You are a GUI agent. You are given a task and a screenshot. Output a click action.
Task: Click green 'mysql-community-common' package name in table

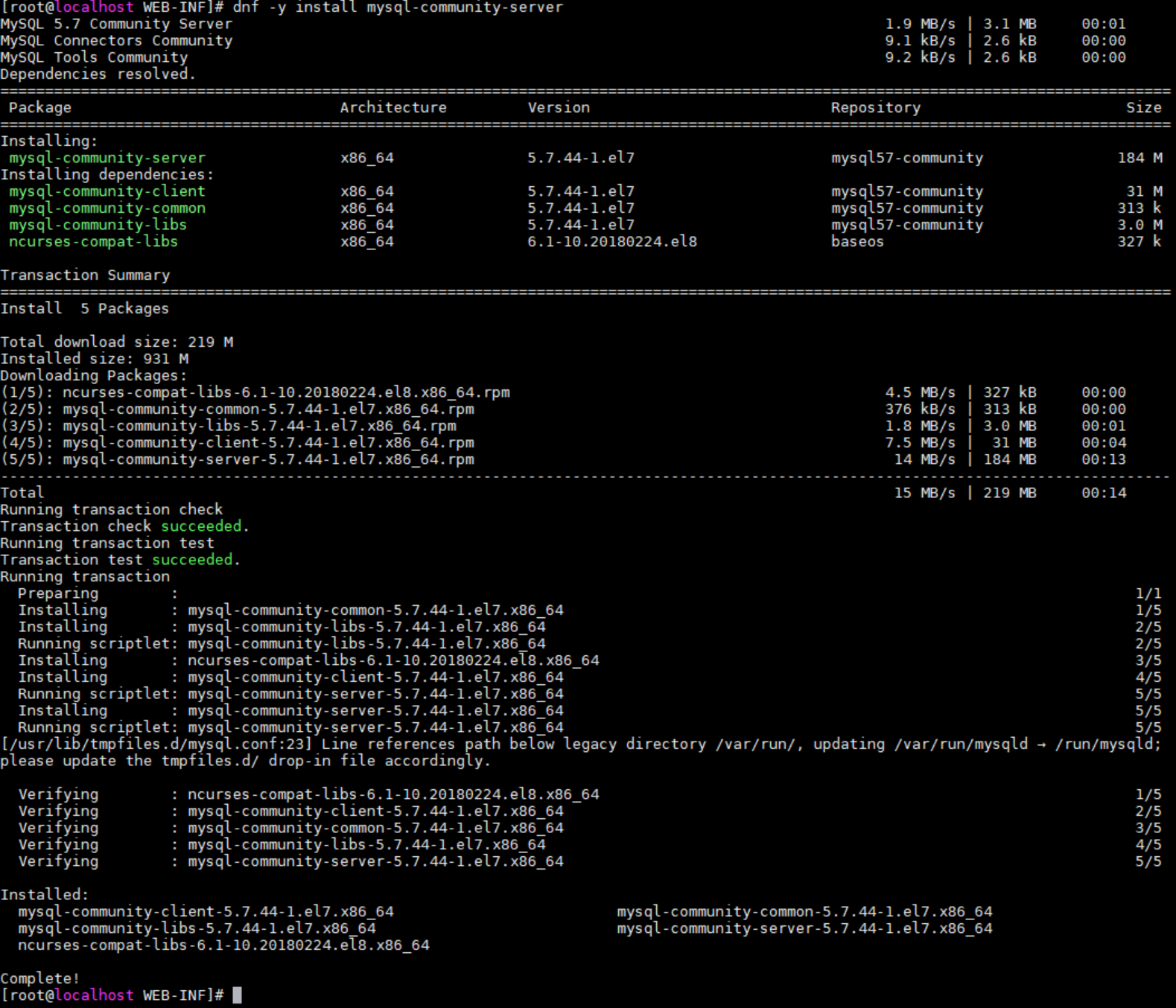[107, 208]
